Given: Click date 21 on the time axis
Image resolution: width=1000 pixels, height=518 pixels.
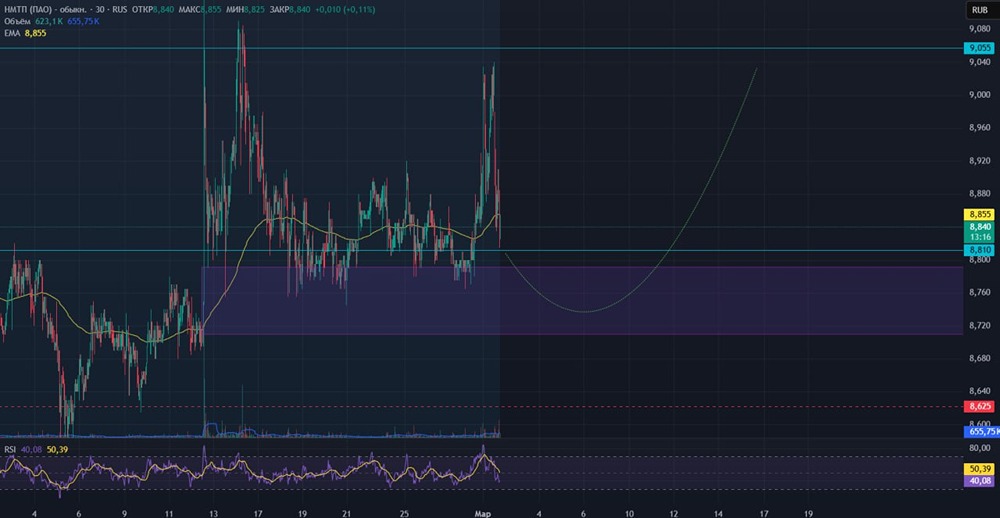Looking at the screenshot, I should 347,512.
